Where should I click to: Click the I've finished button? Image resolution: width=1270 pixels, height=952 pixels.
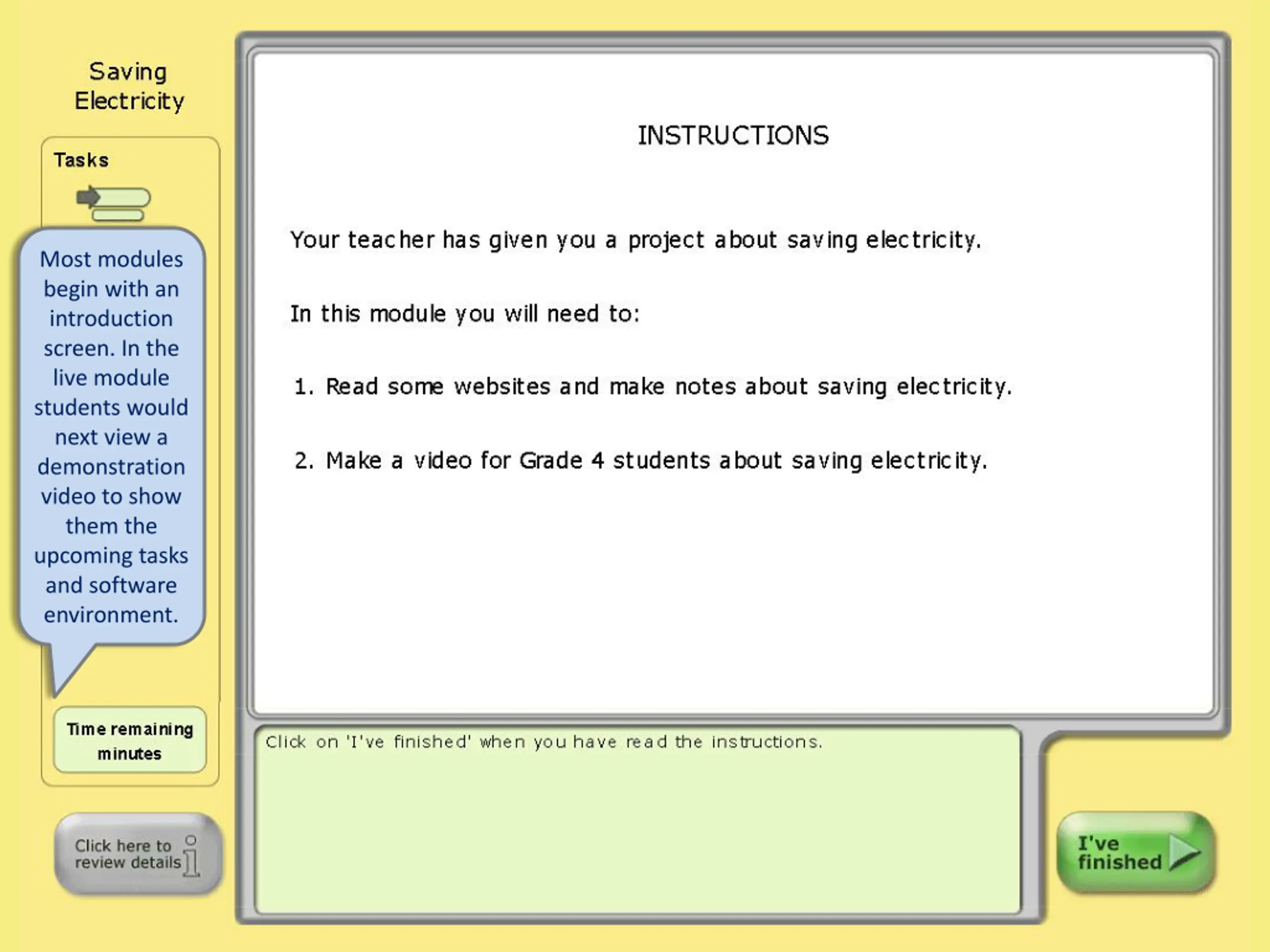tap(1136, 852)
